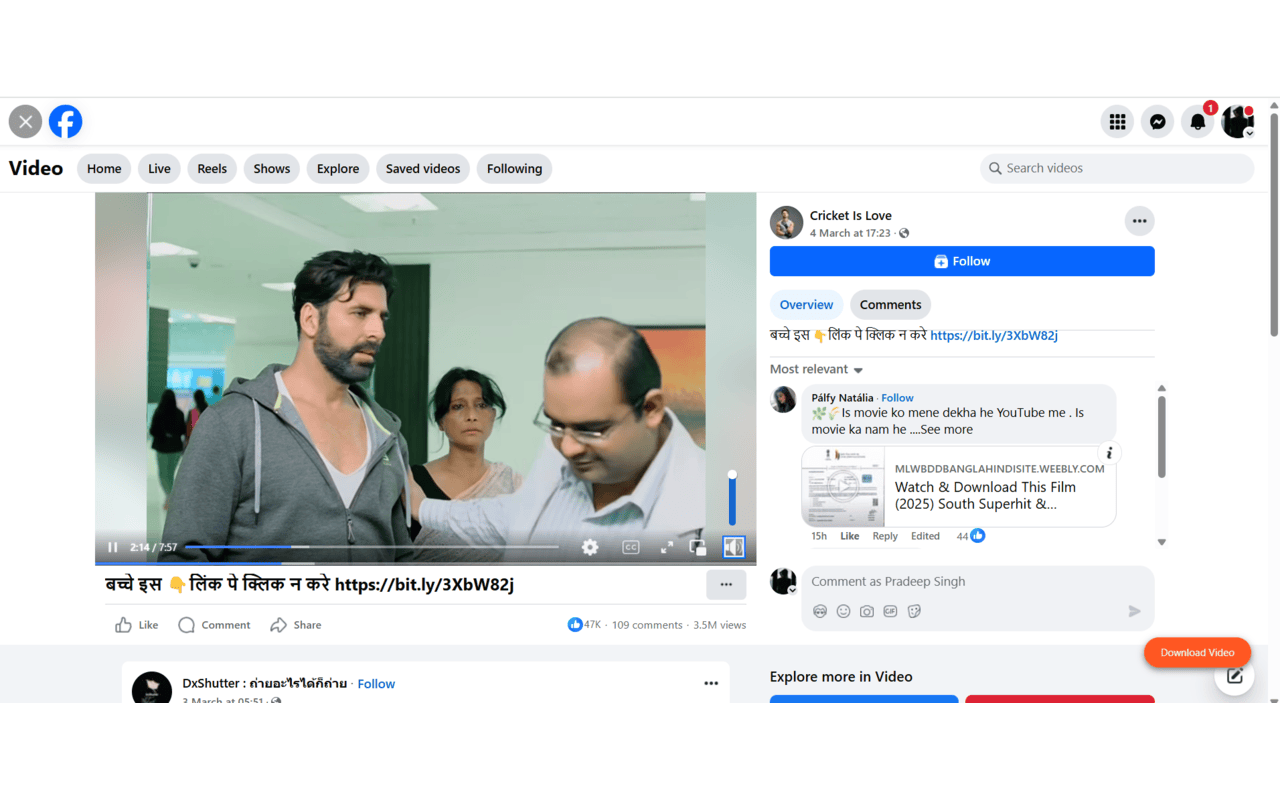Open the Facebook menu grid icon
Image resolution: width=1280 pixels, height=800 pixels.
point(1117,121)
